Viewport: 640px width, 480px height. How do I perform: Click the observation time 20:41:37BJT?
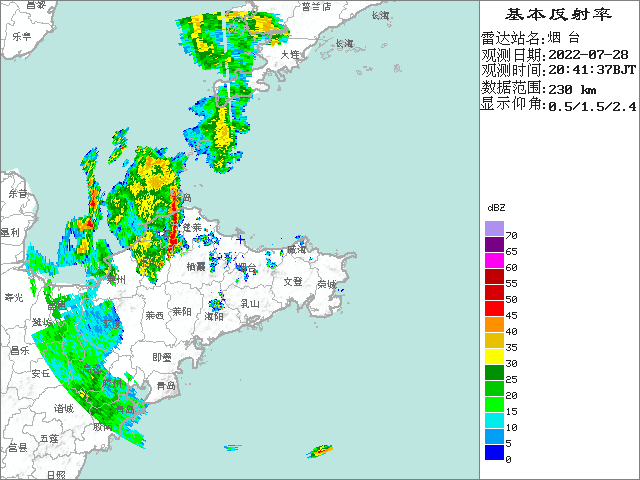coord(590,70)
